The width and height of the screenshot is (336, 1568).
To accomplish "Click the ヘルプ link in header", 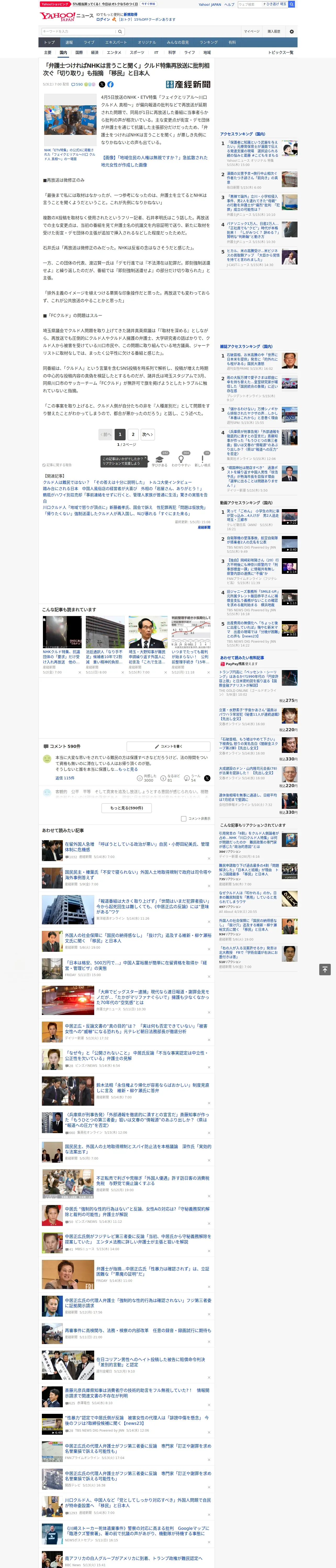I will click(x=229, y=4).
